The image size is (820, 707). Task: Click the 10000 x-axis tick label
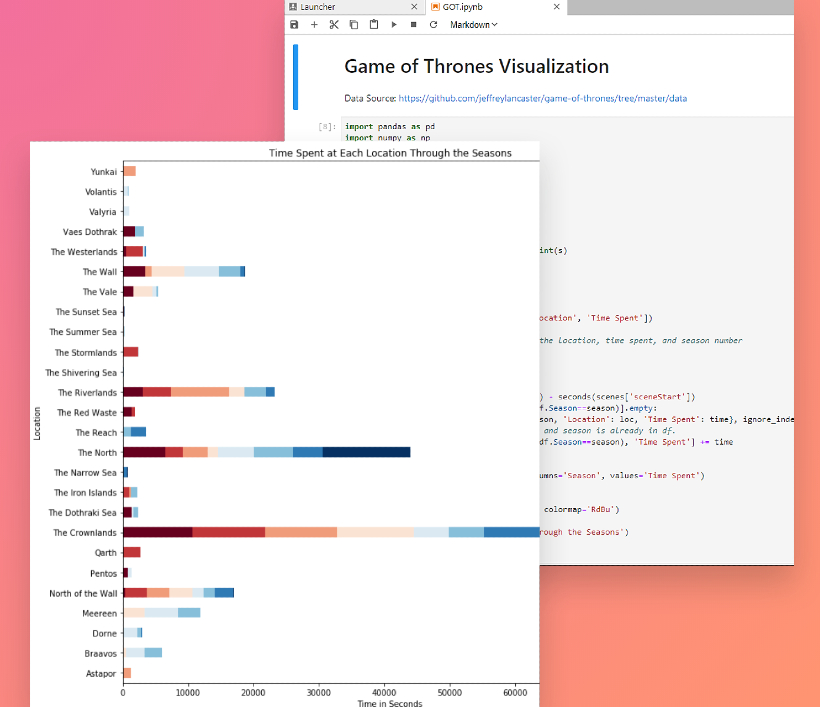[x=188, y=693]
